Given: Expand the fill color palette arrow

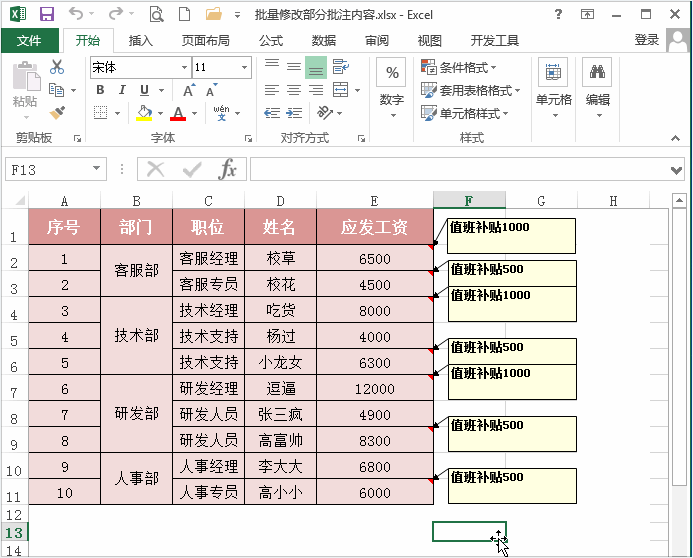Looking at the screenshot, I should pos(160,114).
